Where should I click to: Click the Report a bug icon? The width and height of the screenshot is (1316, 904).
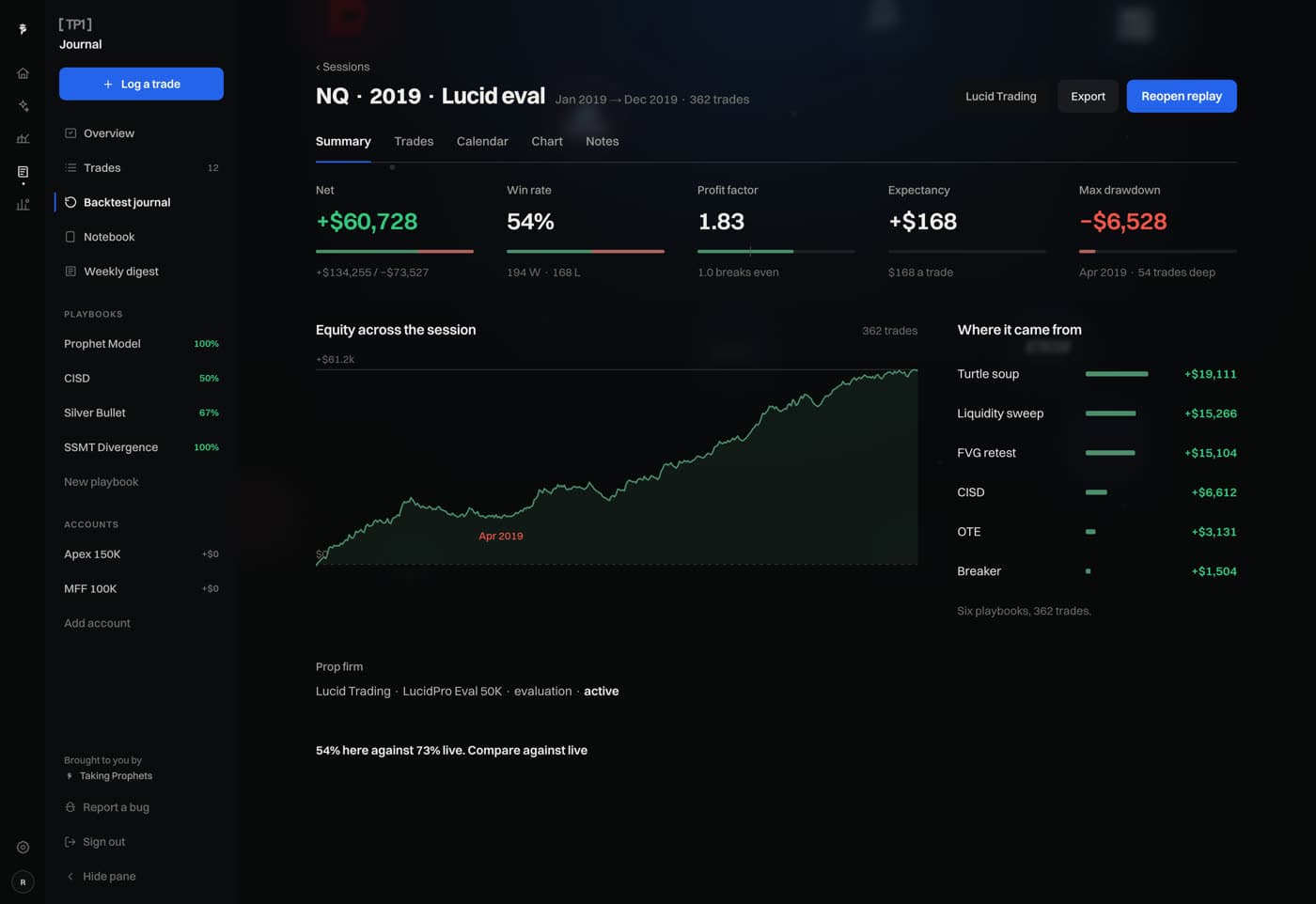(x=70, y=807)
